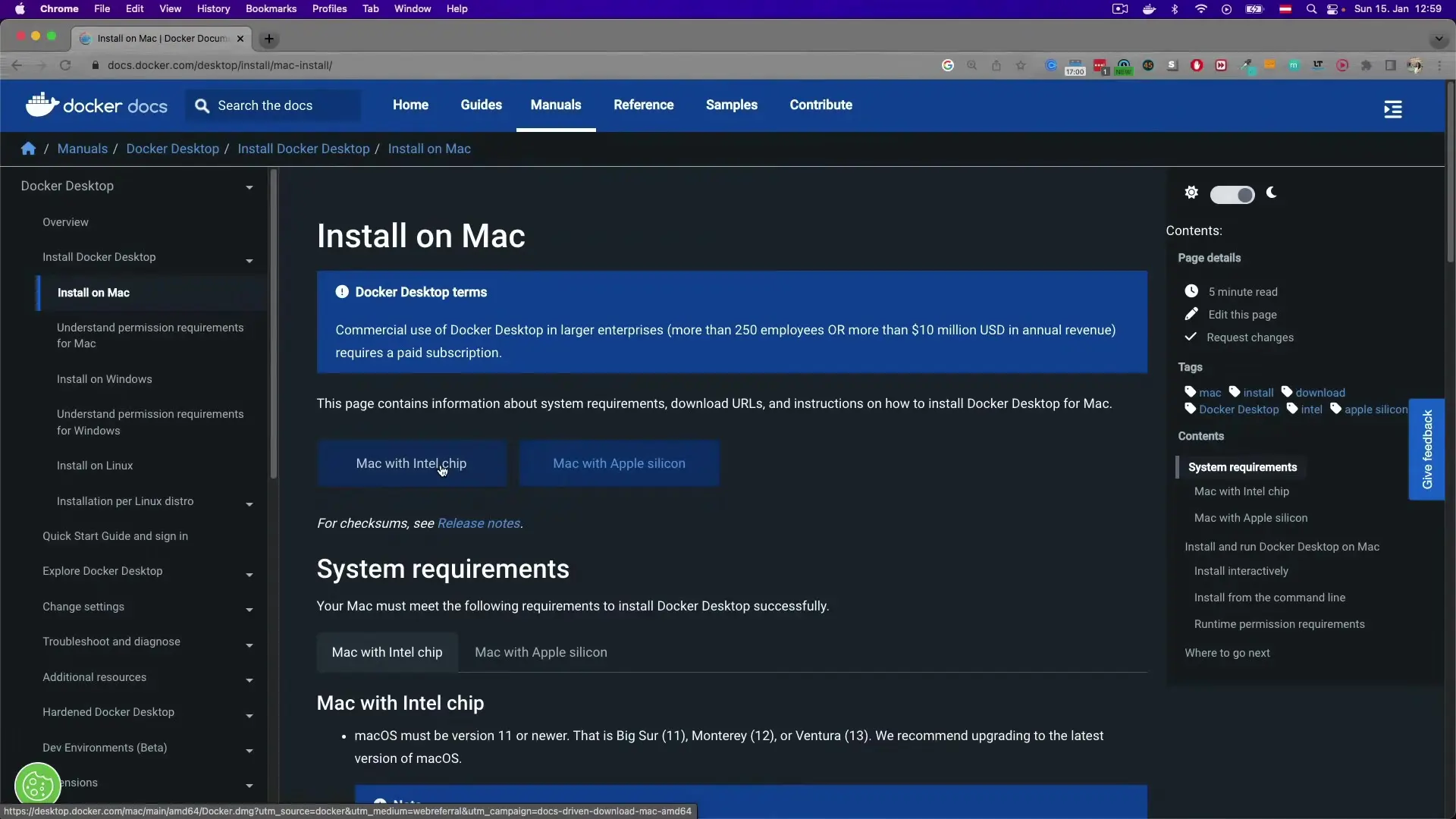Click the browser back arrow
Viewport: 1456px width, 819px height.
coord(17,65)
